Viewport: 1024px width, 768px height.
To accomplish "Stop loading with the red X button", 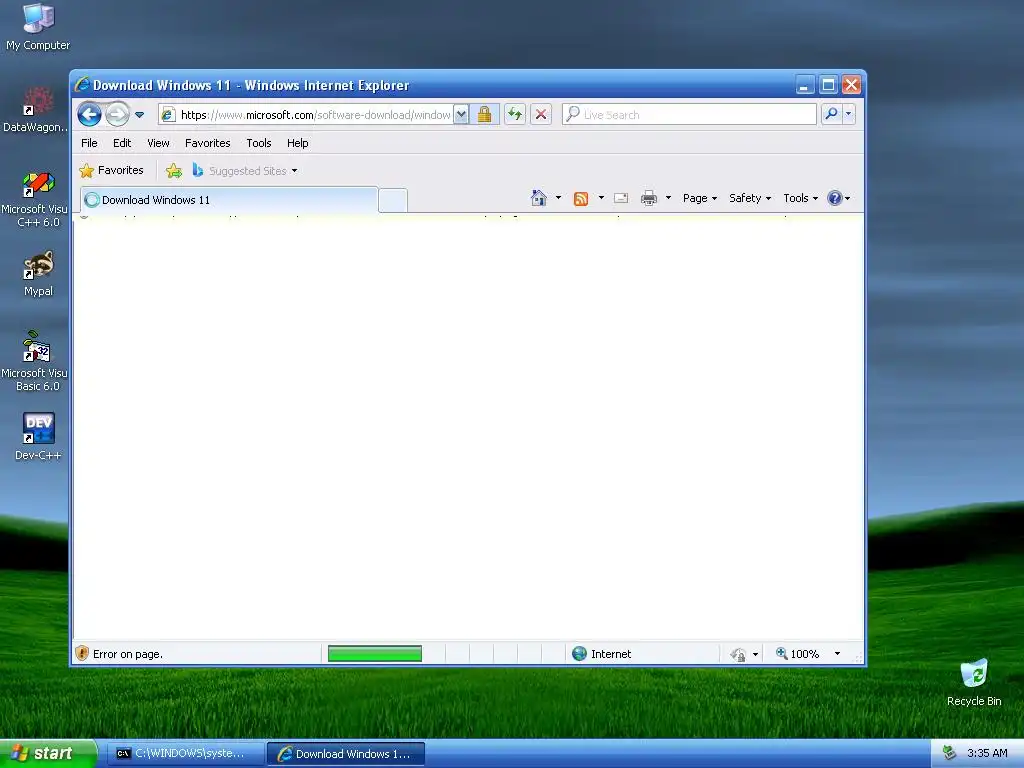I will point(541,114).
